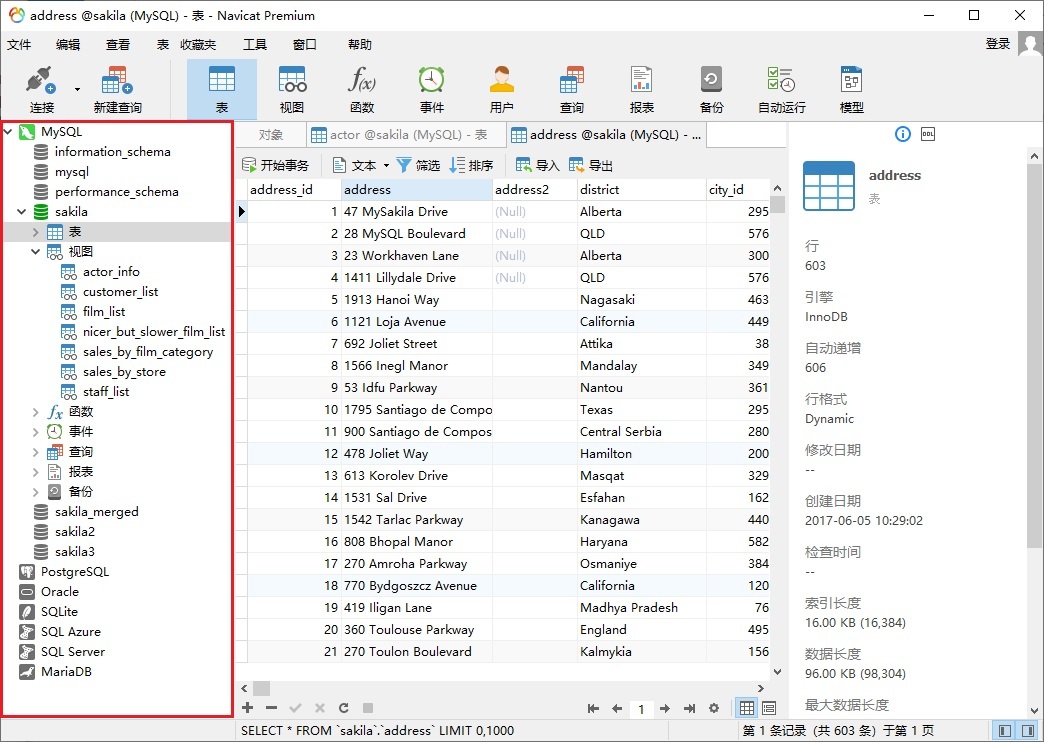The width and height of the screenshot is (1044, 742).
Task: Switch to the 对象 tab
Action: pyautogui.click(x=270, y=135)
